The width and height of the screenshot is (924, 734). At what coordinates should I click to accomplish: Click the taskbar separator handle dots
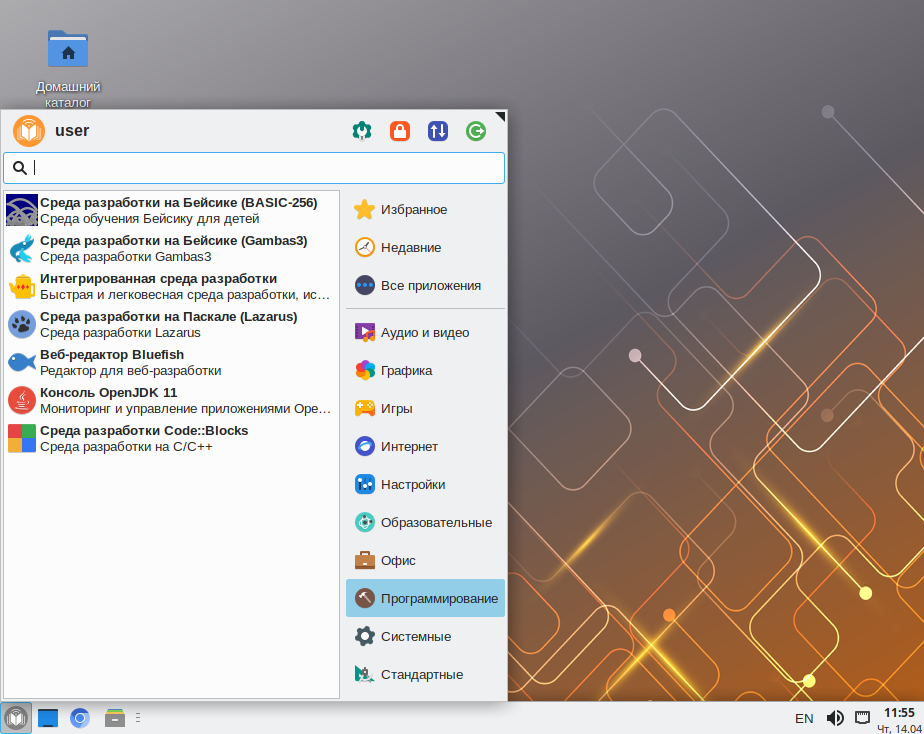click(138, 718)
